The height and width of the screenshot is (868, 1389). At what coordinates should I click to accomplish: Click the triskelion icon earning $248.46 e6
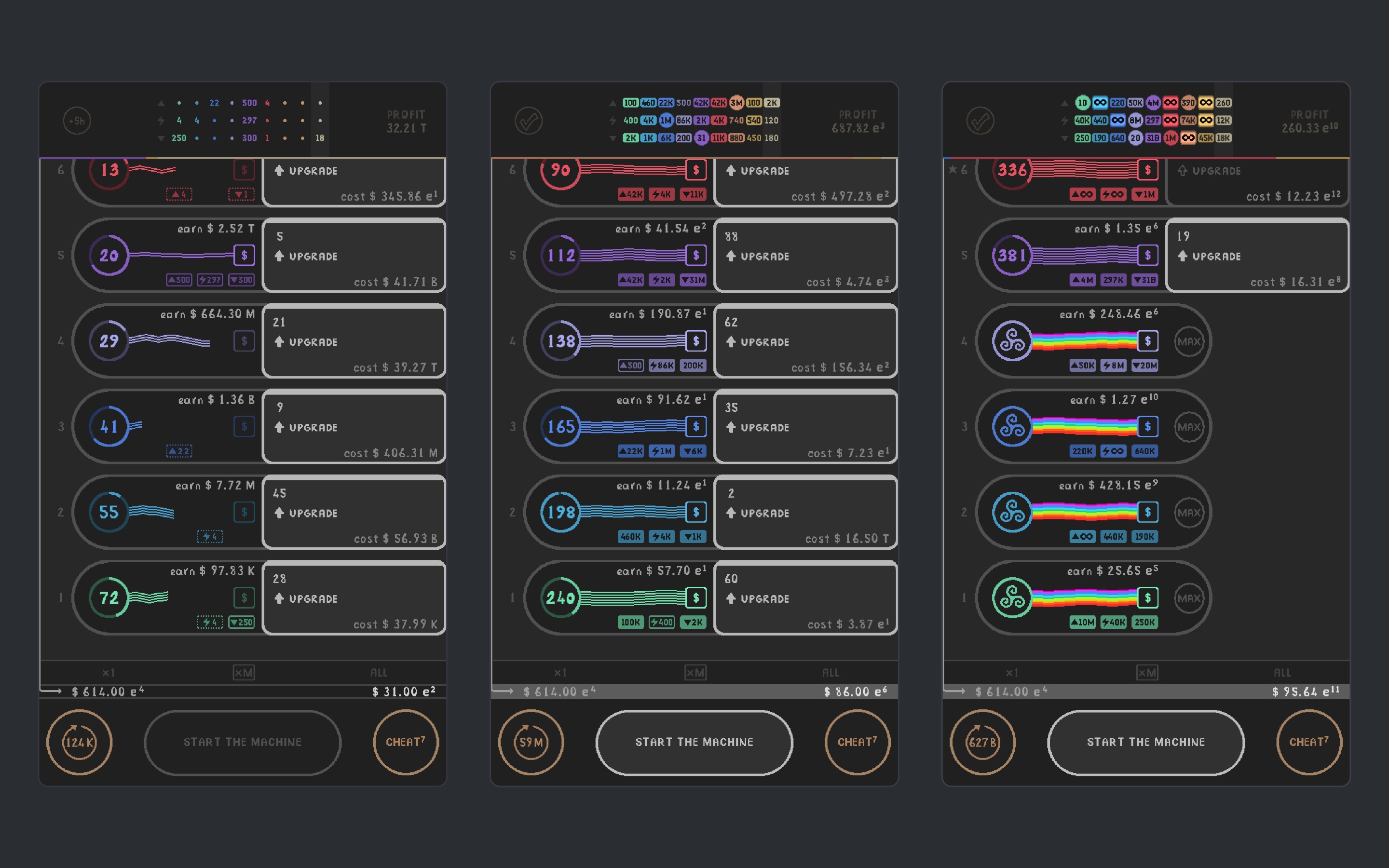pyautogui.click(x=1012, y=341)
